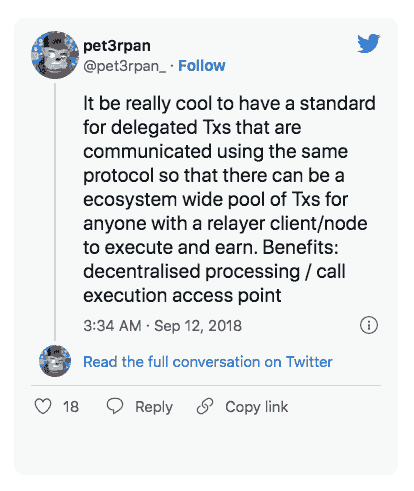Click the chain link copy icon
The width and height of the screenshot is (414, 491).
click(205, 406)
